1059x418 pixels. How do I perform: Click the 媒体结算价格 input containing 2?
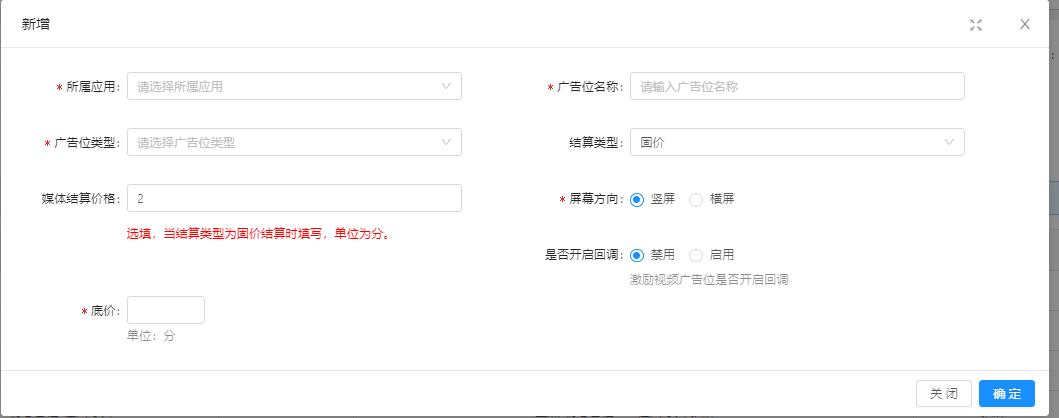pos(294,198)
